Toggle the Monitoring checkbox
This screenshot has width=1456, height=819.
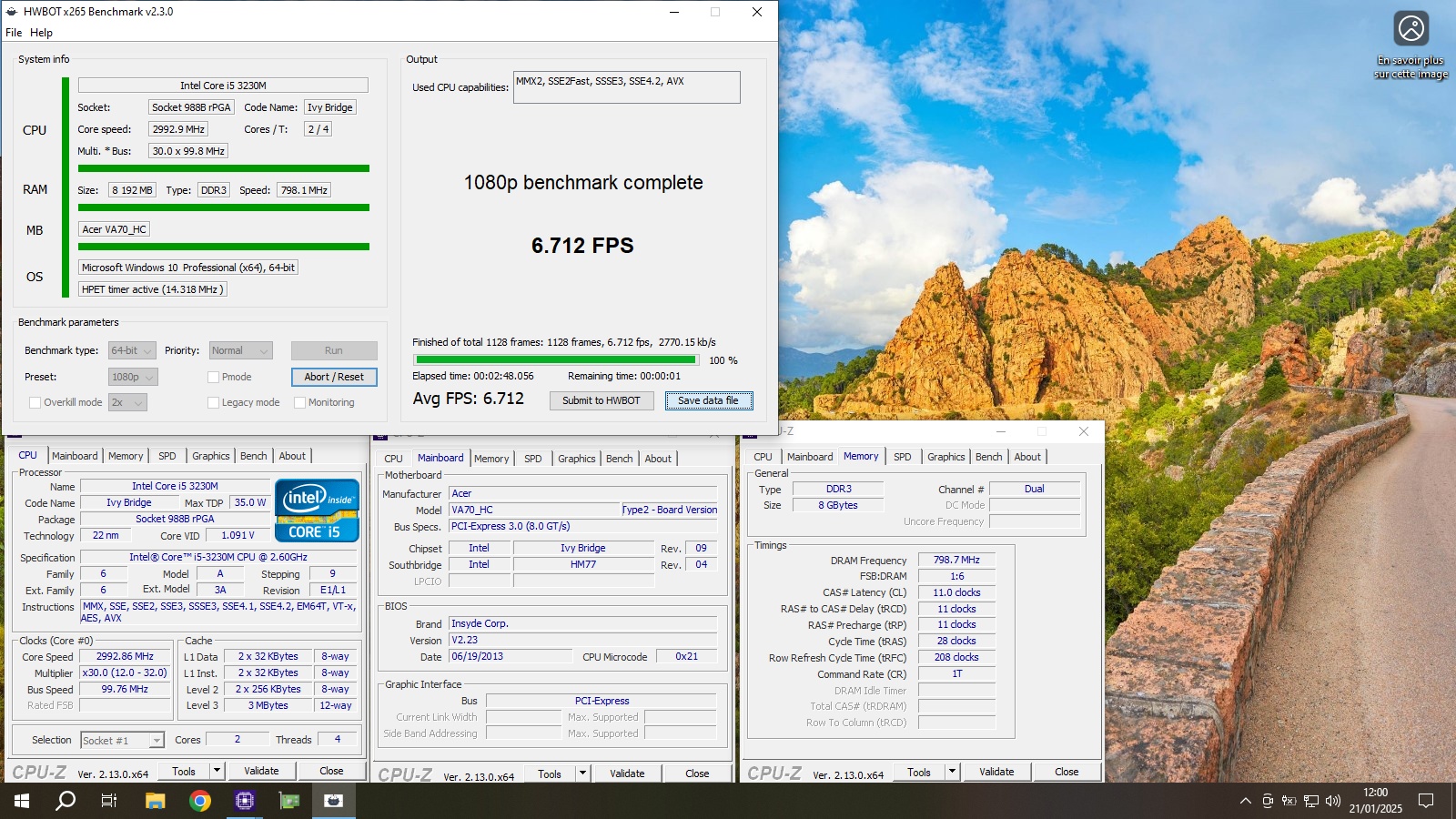click(x=299, y=402)
